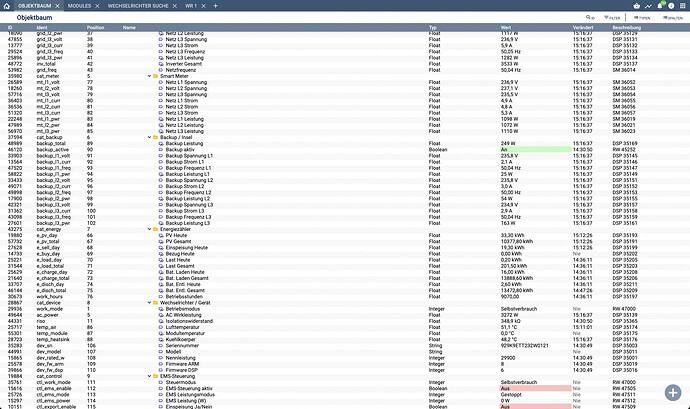Collapse the Wechselrichter / Gerät category
The image size is (690, 409).
pos(149,303)
